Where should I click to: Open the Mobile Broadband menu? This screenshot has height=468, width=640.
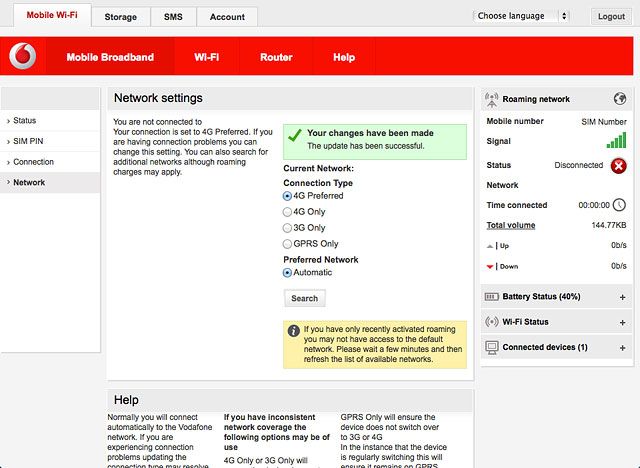pyautogui.click(x=110, y=57)
